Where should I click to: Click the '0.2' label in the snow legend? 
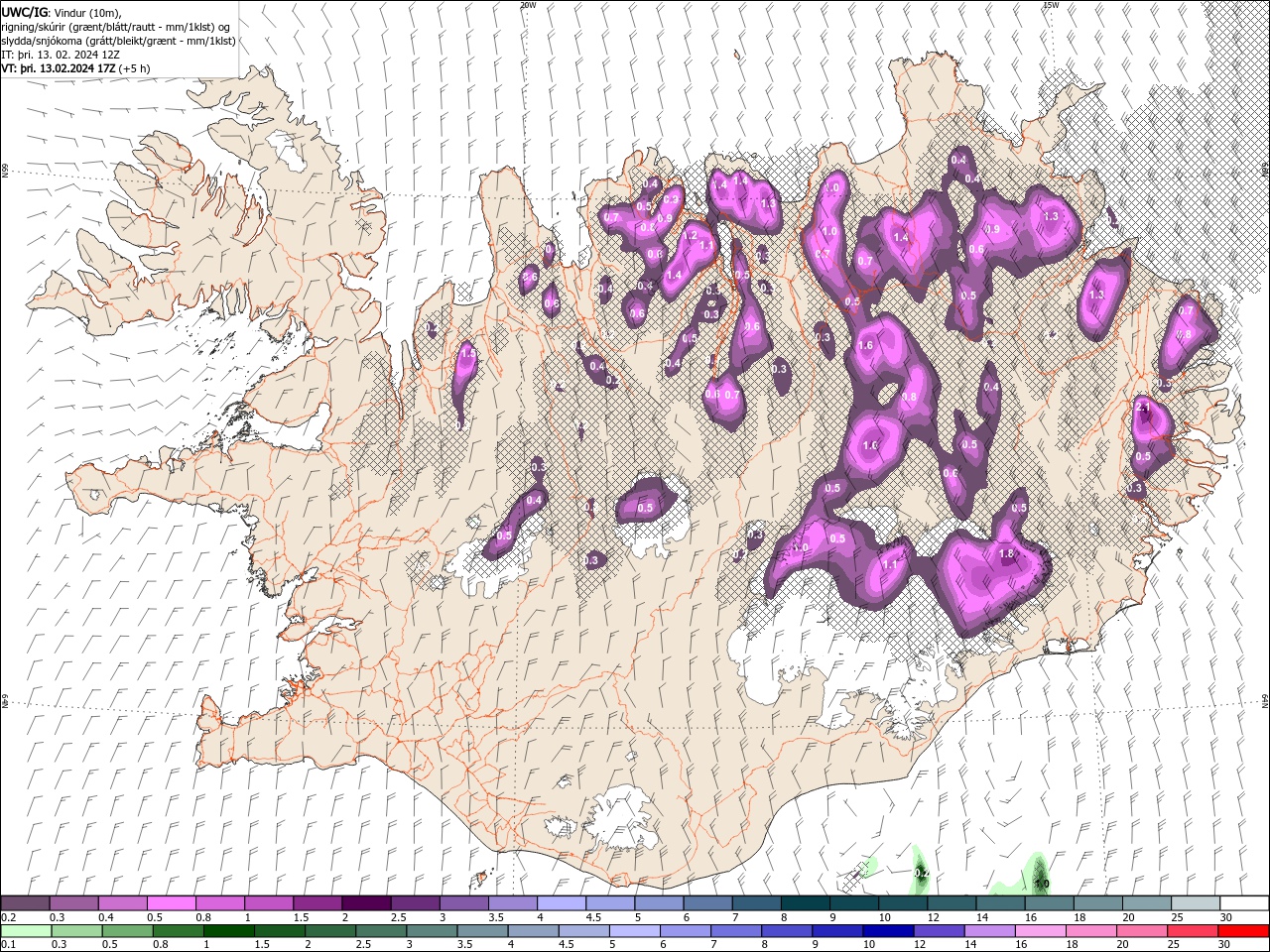pos(8,917)
